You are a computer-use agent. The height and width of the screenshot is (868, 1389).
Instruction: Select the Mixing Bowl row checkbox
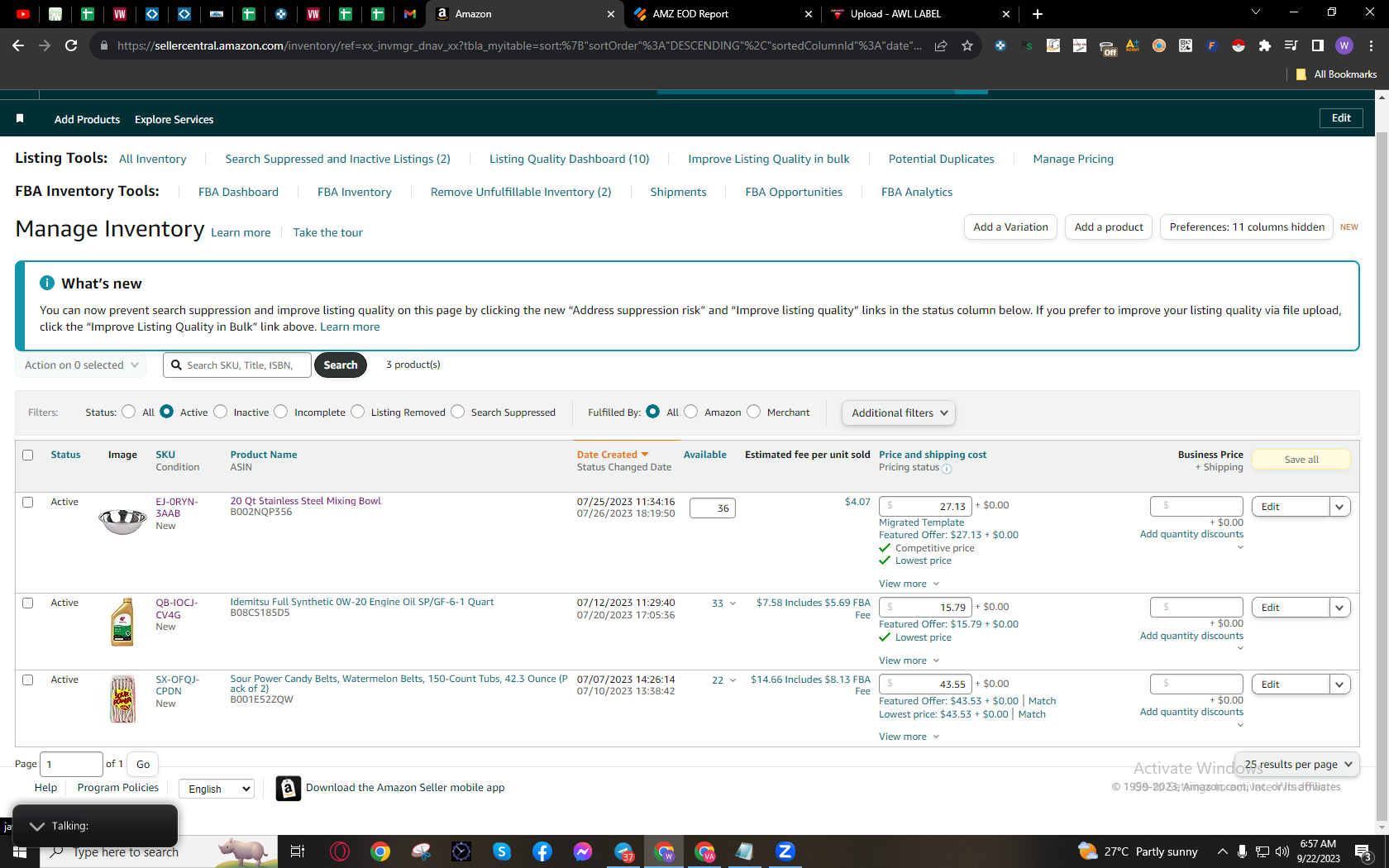tap(28, 502)
